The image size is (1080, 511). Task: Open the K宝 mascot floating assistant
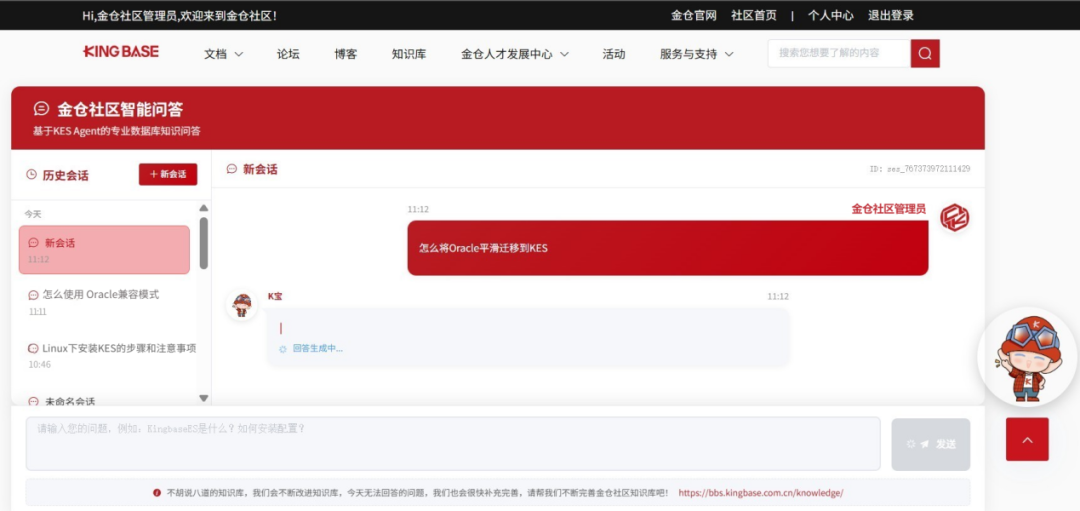click(x=1028, y=357)
